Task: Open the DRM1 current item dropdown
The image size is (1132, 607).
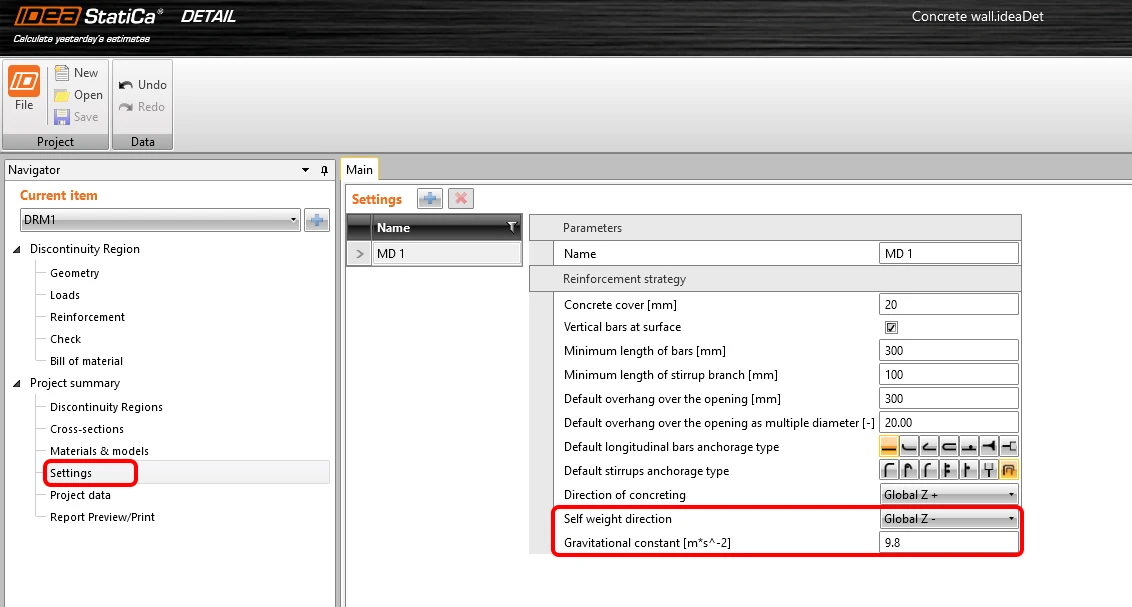Action: coord(160,219)
